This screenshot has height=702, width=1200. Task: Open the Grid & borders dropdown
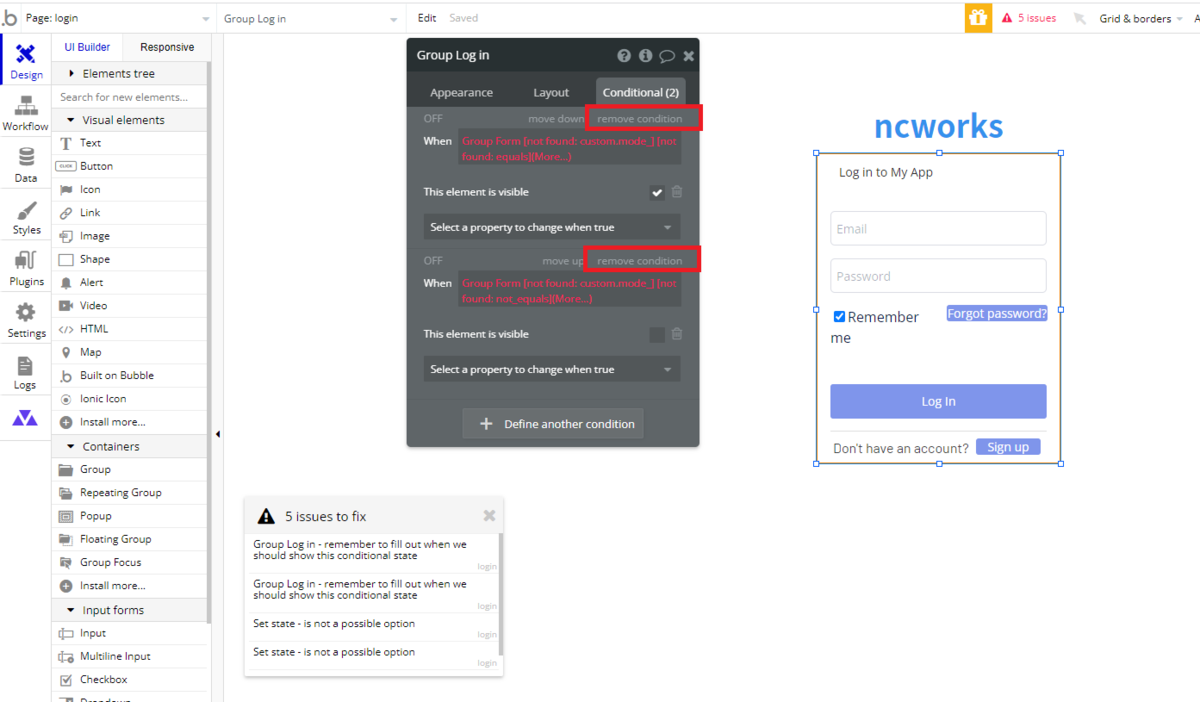(1141, 18)
